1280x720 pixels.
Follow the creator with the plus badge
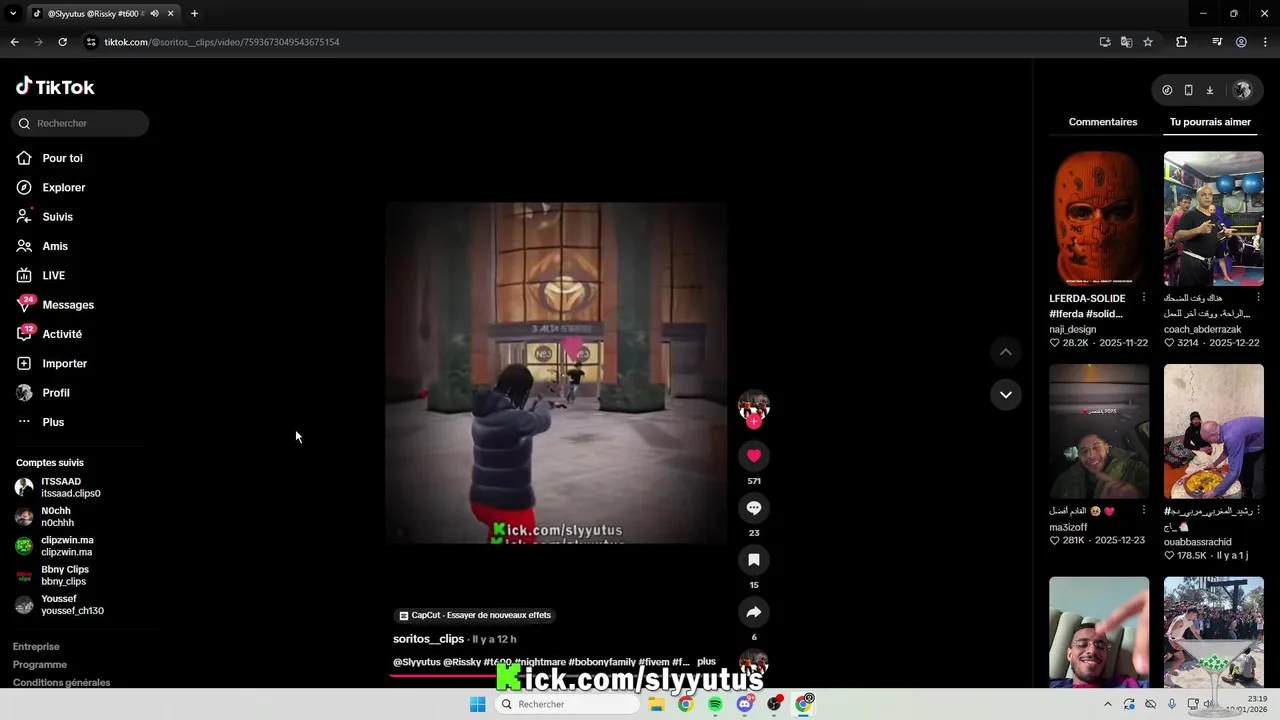point(754,422)
